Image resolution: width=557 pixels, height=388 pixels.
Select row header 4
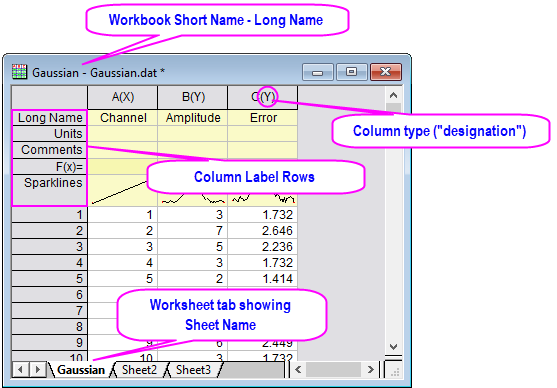point(49,263)
